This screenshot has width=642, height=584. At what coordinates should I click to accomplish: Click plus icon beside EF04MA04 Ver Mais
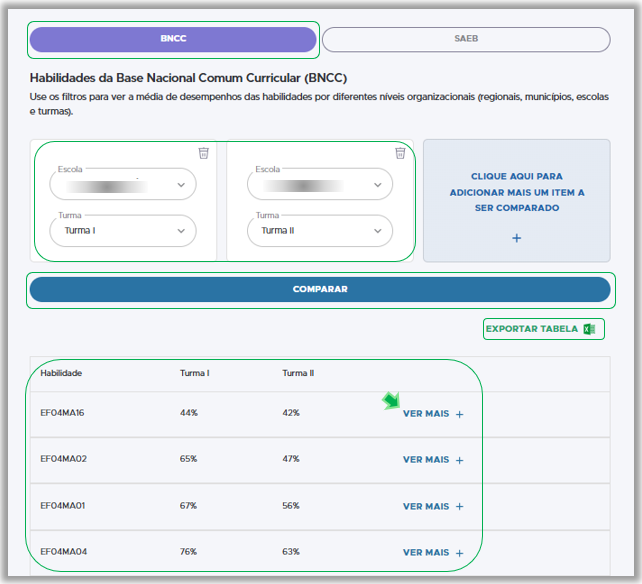coord(459,553)
